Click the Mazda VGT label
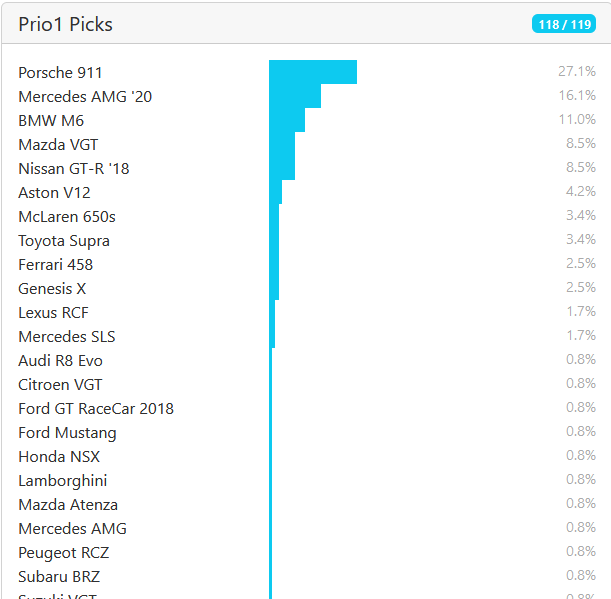Image resolution: width=611 pixels, height=599 pixels. [58, 145]
